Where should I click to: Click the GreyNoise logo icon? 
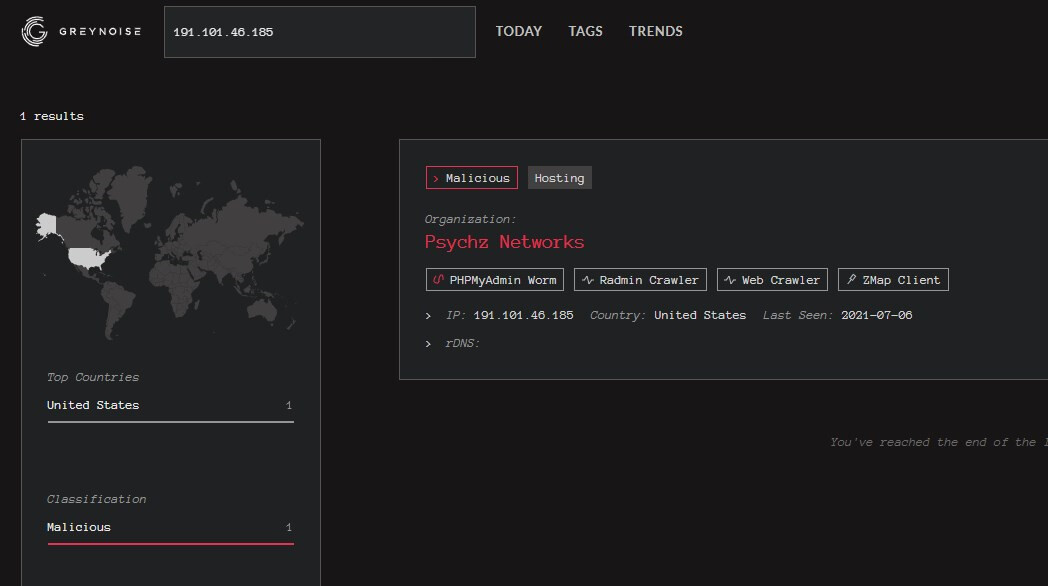[34, 31]
